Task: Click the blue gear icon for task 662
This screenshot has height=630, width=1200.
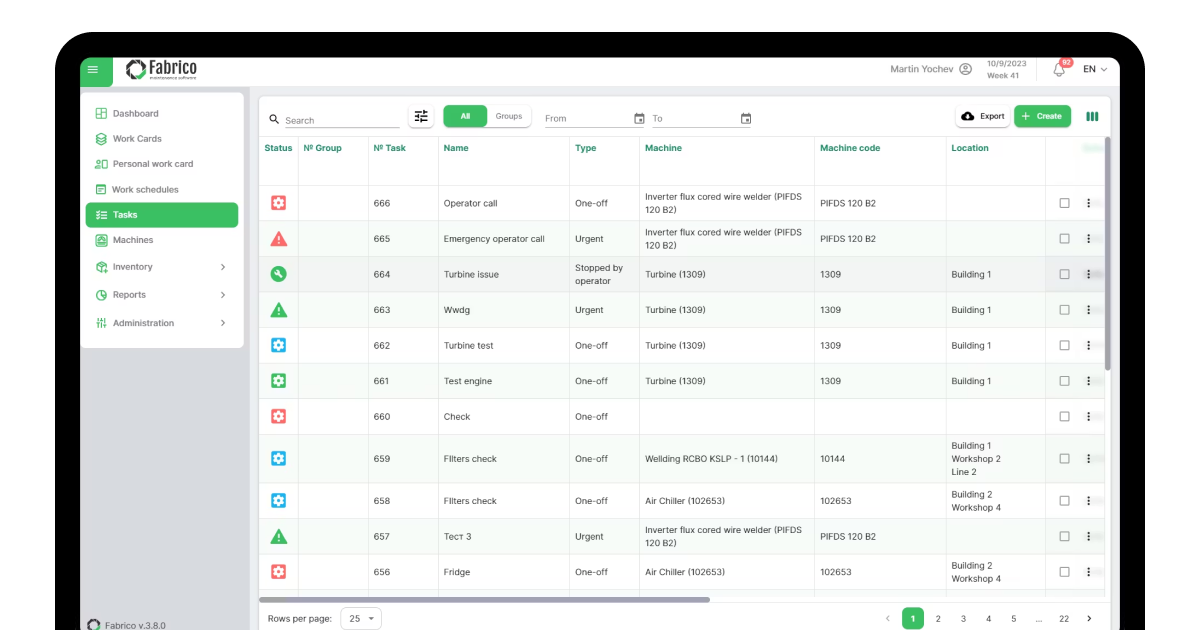Action: (x=279, y=345)
